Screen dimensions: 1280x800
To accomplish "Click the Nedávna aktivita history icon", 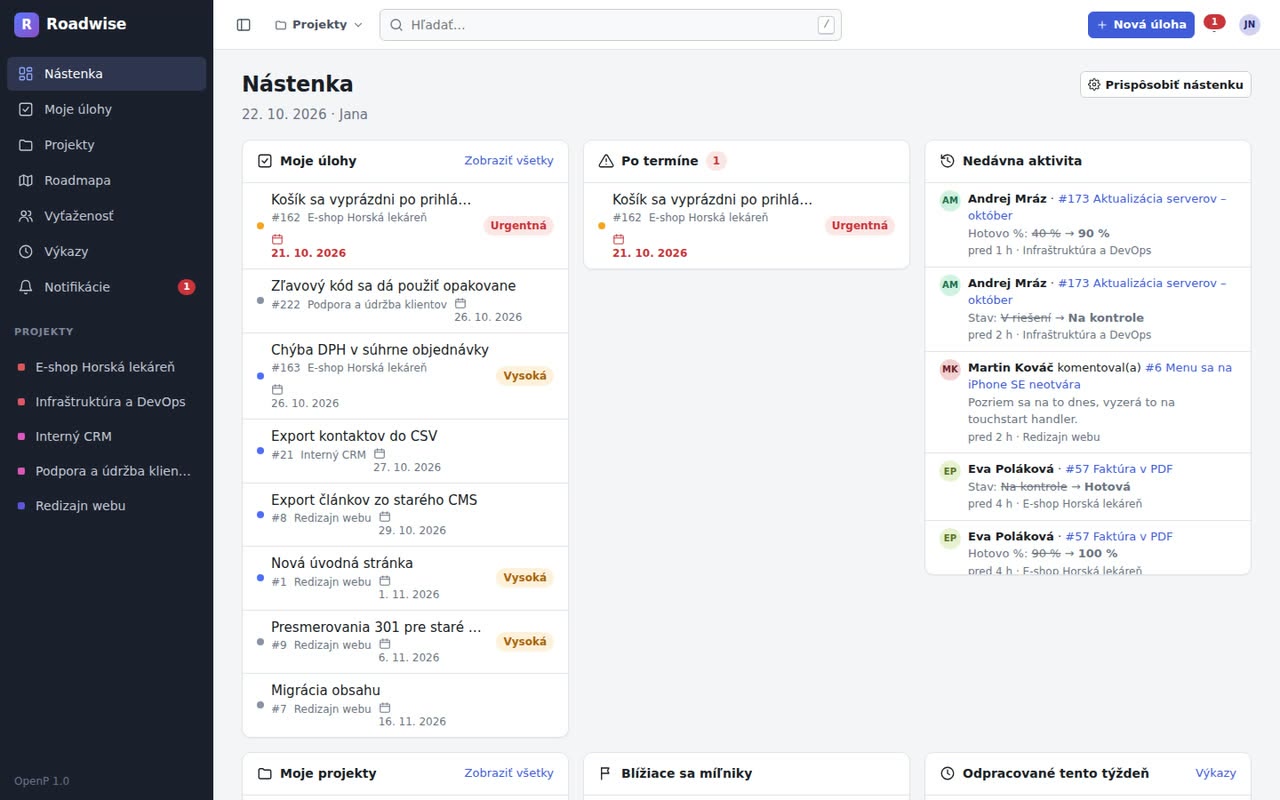I will [x=947, y=161].
